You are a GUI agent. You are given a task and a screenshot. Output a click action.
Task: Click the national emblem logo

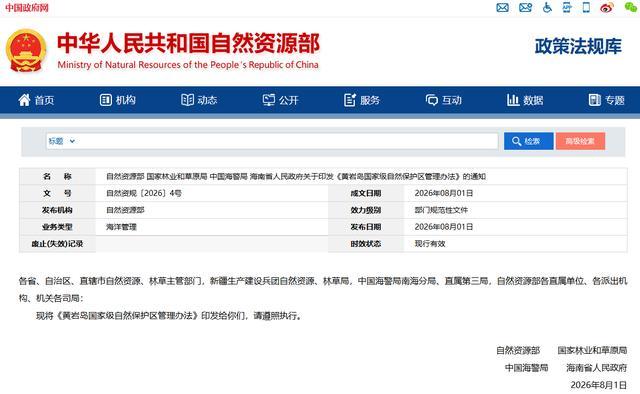tap(26, 50)
